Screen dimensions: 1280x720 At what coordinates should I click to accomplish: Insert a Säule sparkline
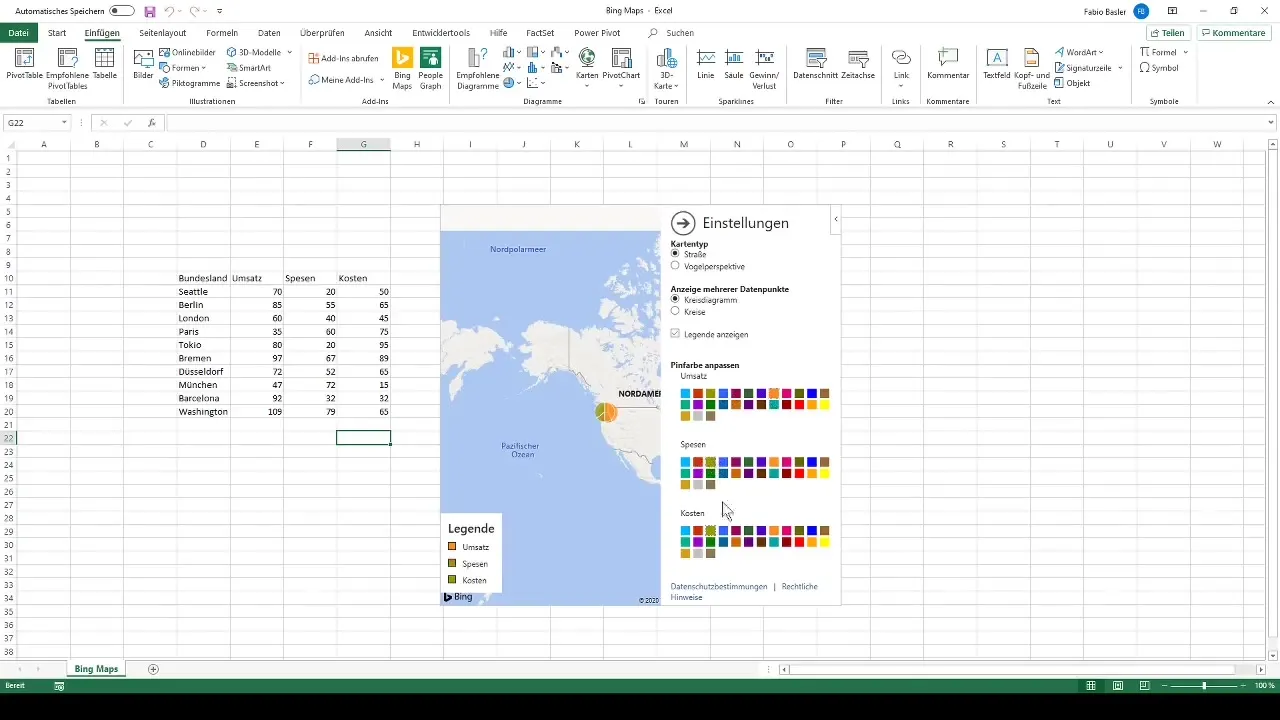click(734, 66)
